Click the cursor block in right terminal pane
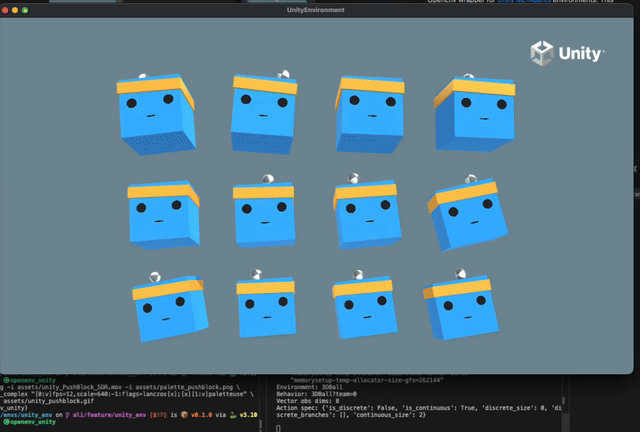The width and height of the screenshot is (640, 432). [278, 428]
